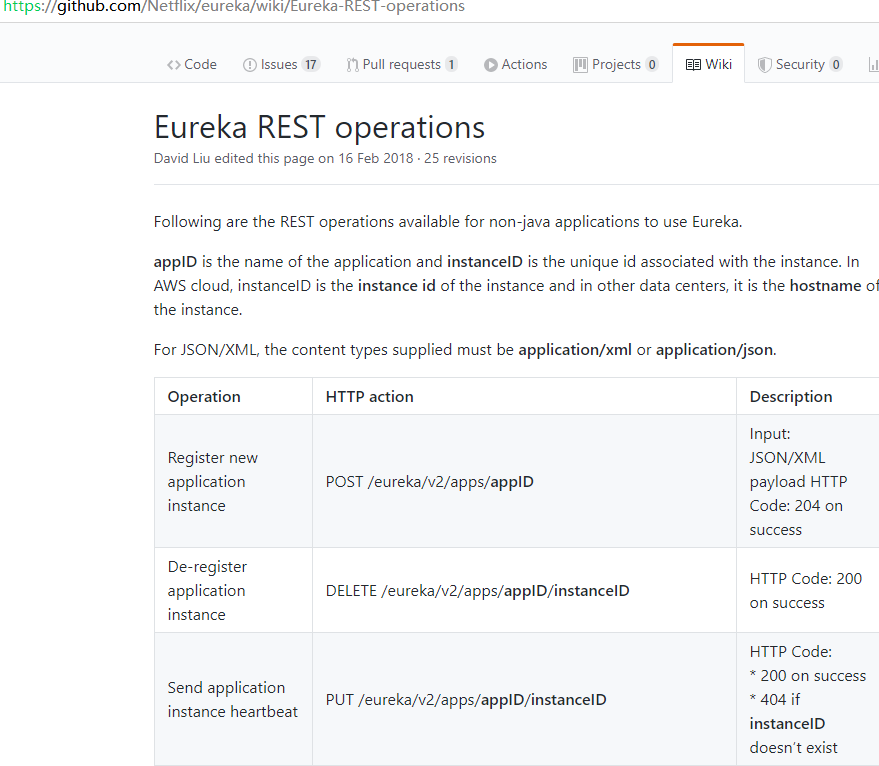The image size is (879, 766).
Task: Click the browser URL address text
Action: coord(234,7)
